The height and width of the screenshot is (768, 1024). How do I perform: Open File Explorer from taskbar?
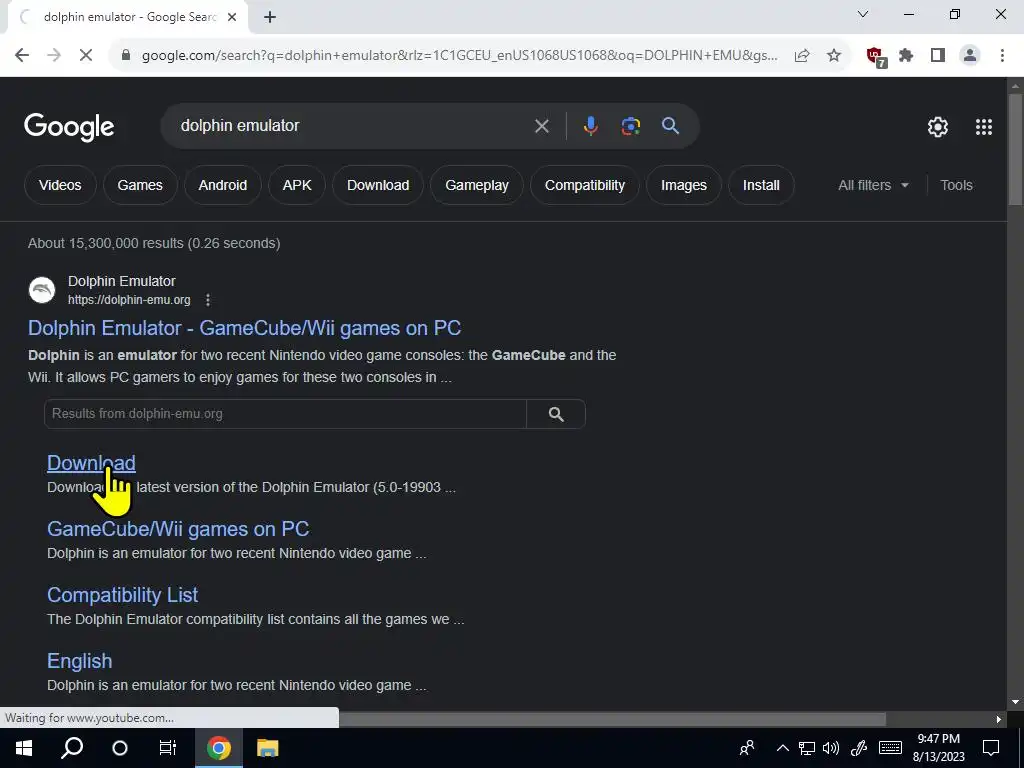[x=267, y=748]
